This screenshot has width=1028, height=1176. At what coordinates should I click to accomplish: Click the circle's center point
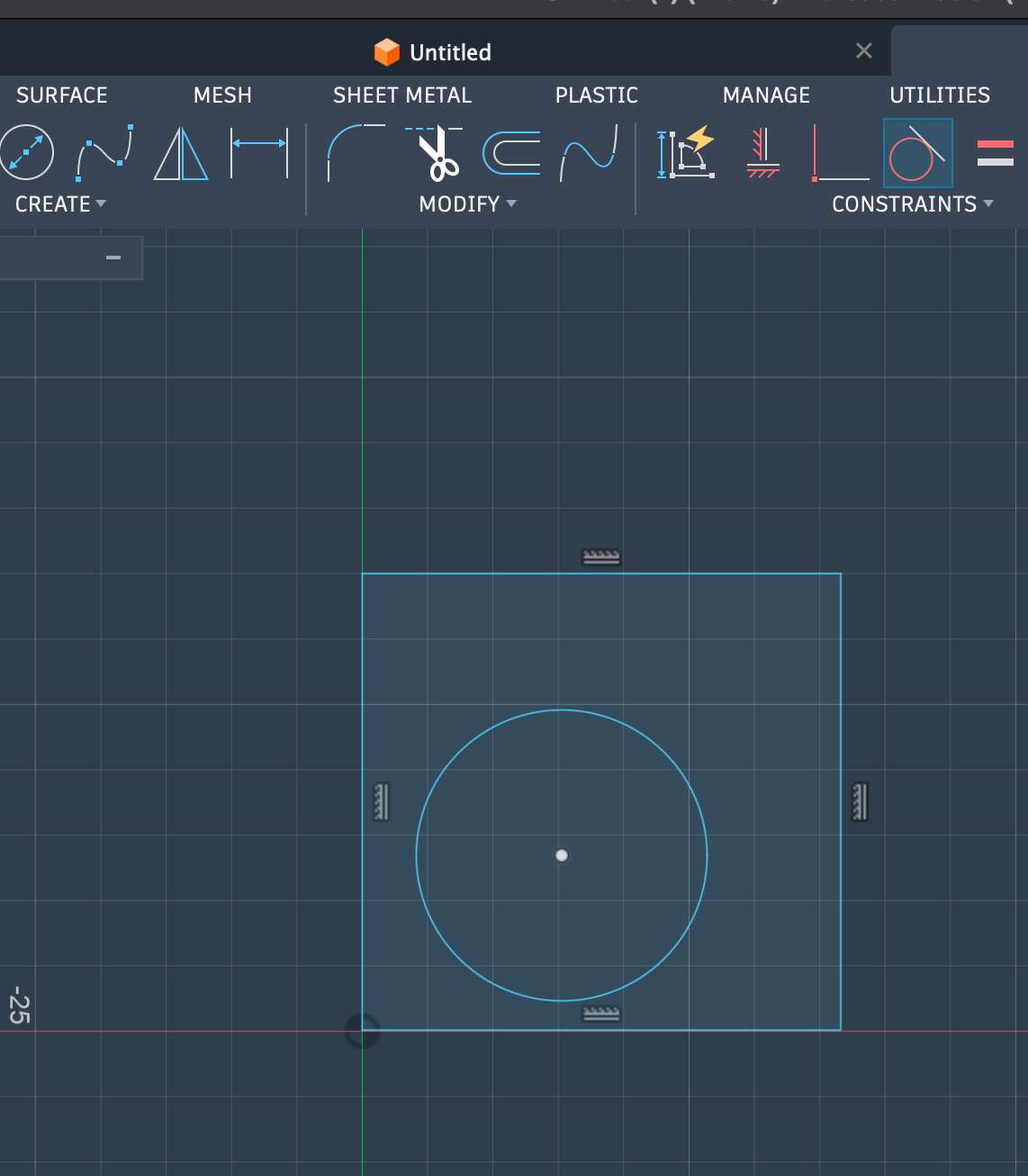(562, 855)
